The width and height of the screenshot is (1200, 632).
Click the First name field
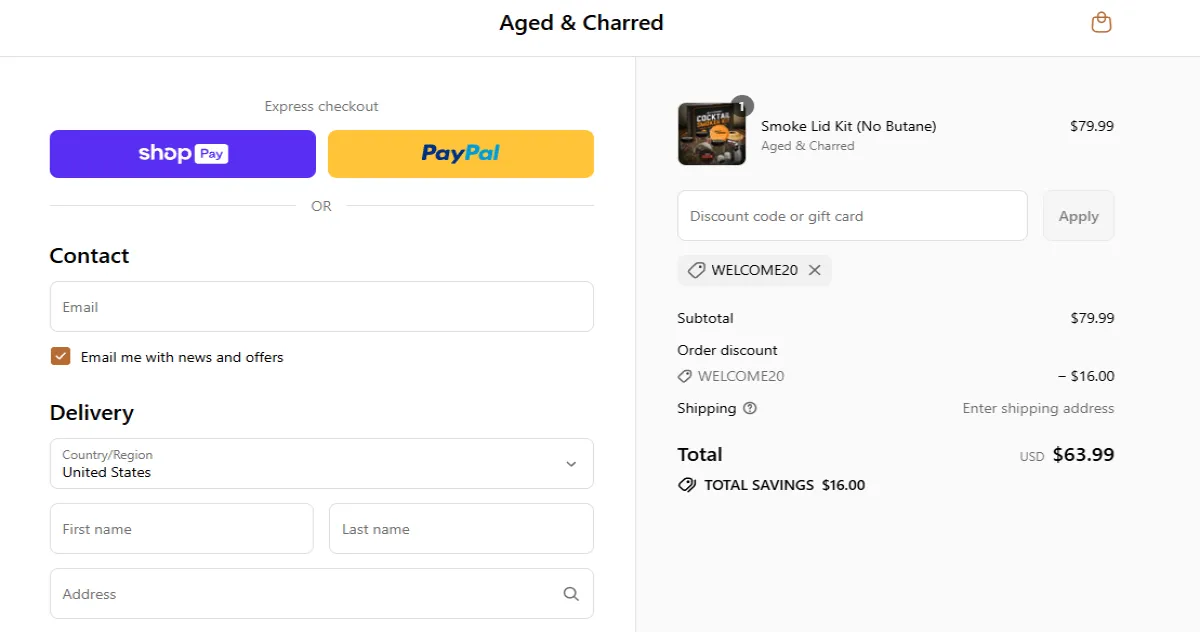click(x=181, y=528)
